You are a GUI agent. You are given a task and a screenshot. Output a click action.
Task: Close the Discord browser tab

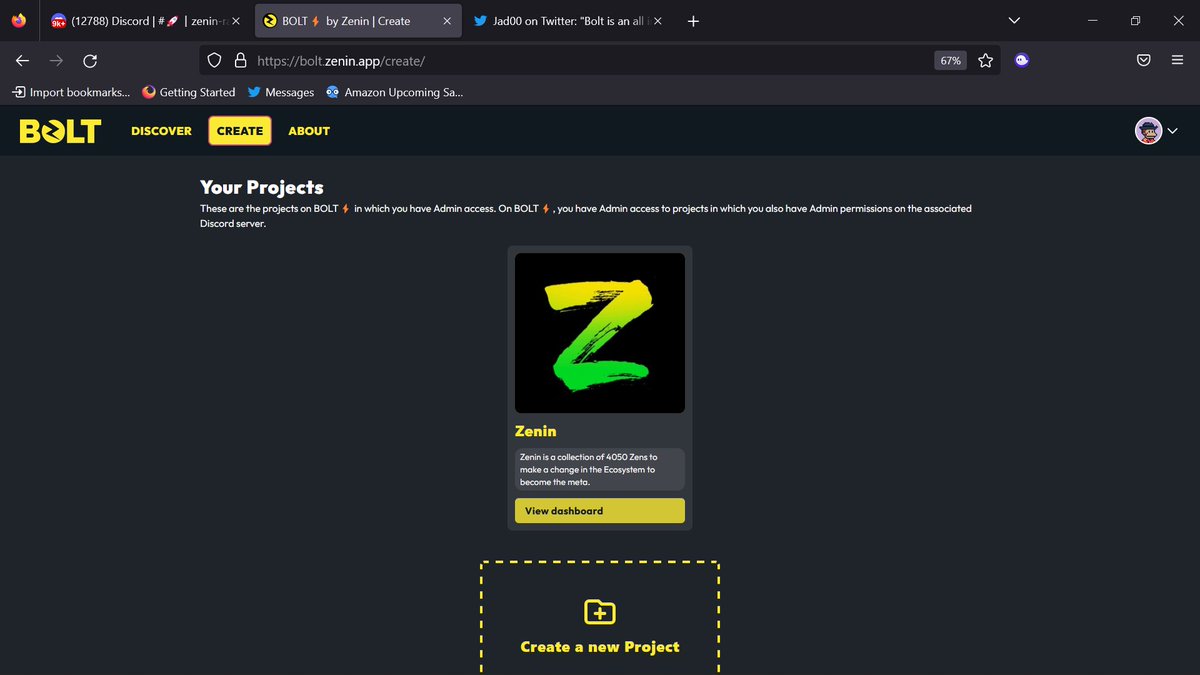coord(236,21)
